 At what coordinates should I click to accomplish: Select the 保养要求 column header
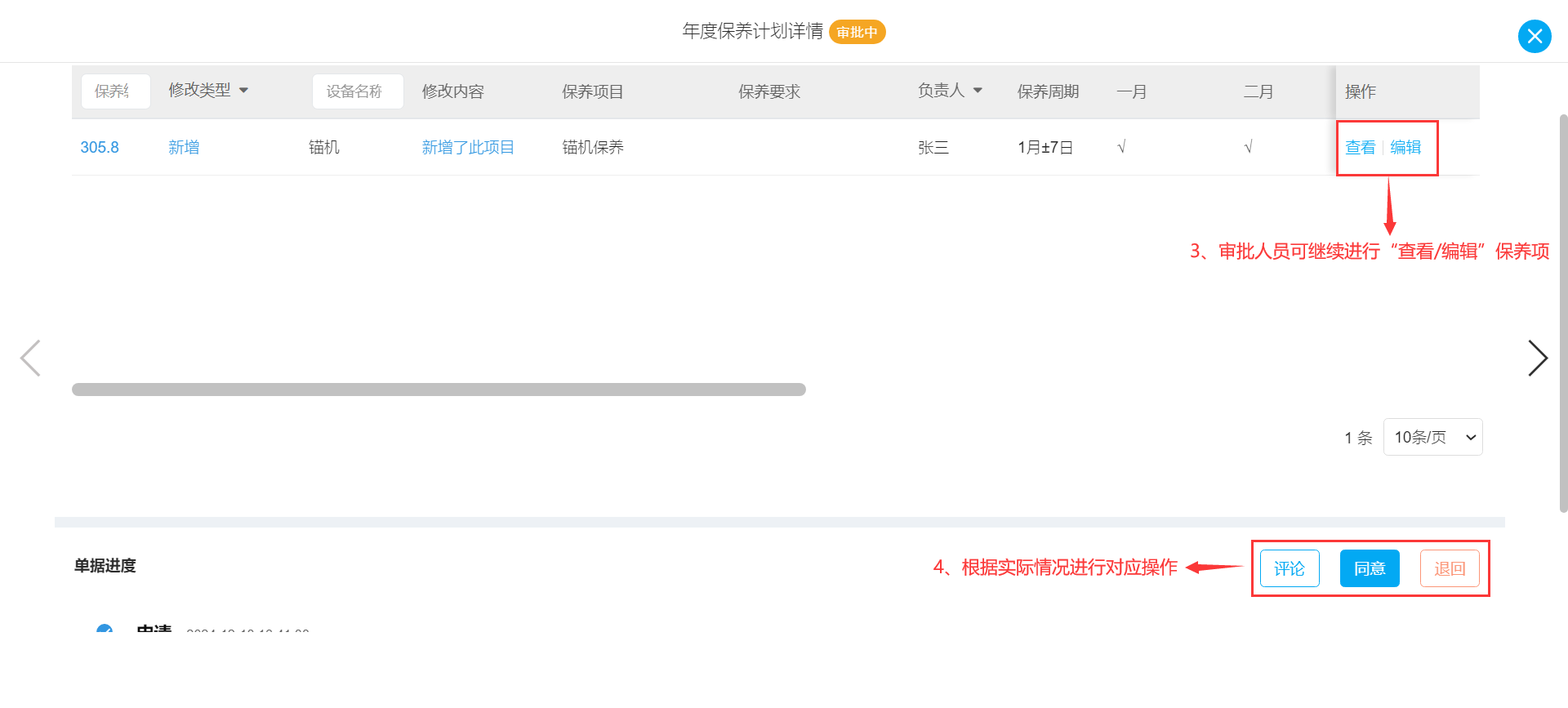769,91
